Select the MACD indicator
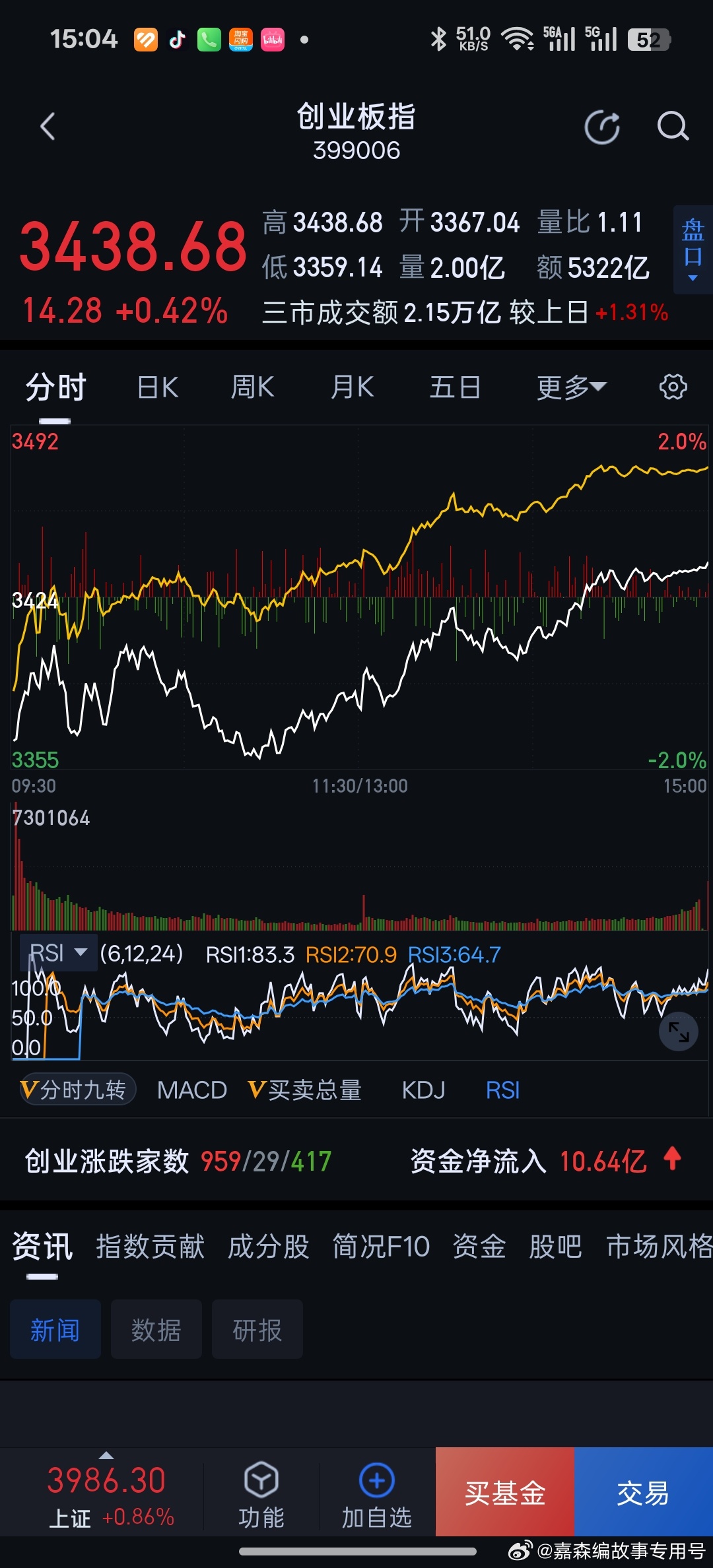The image size is (713, 1568). tap(192, 1090)
